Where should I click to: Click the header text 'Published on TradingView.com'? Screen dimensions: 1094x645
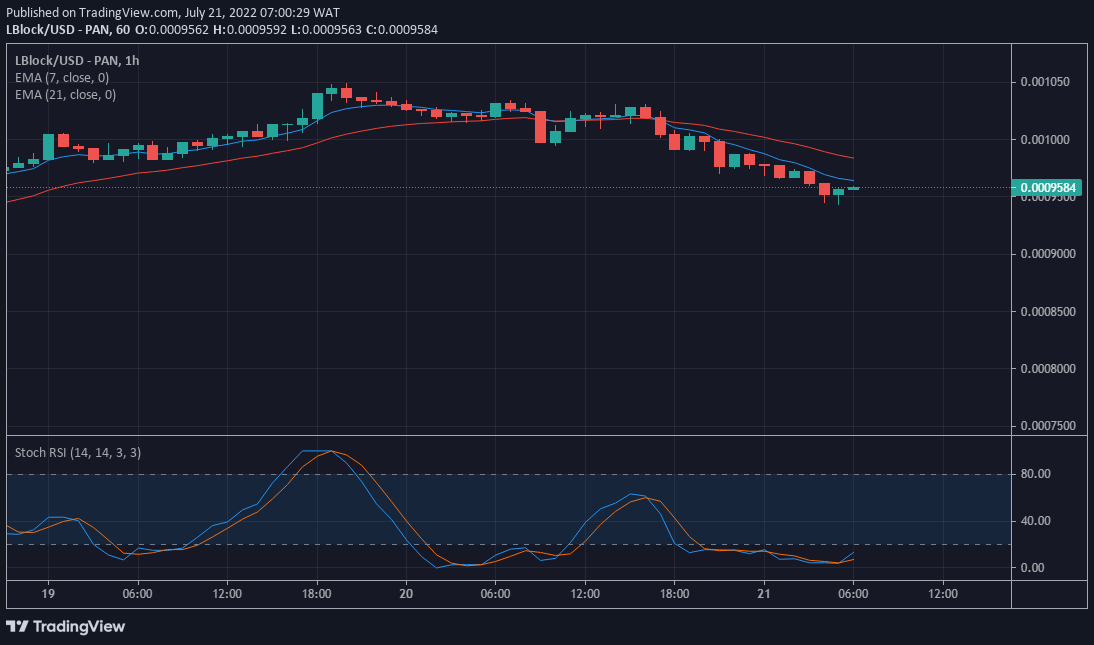92,13
